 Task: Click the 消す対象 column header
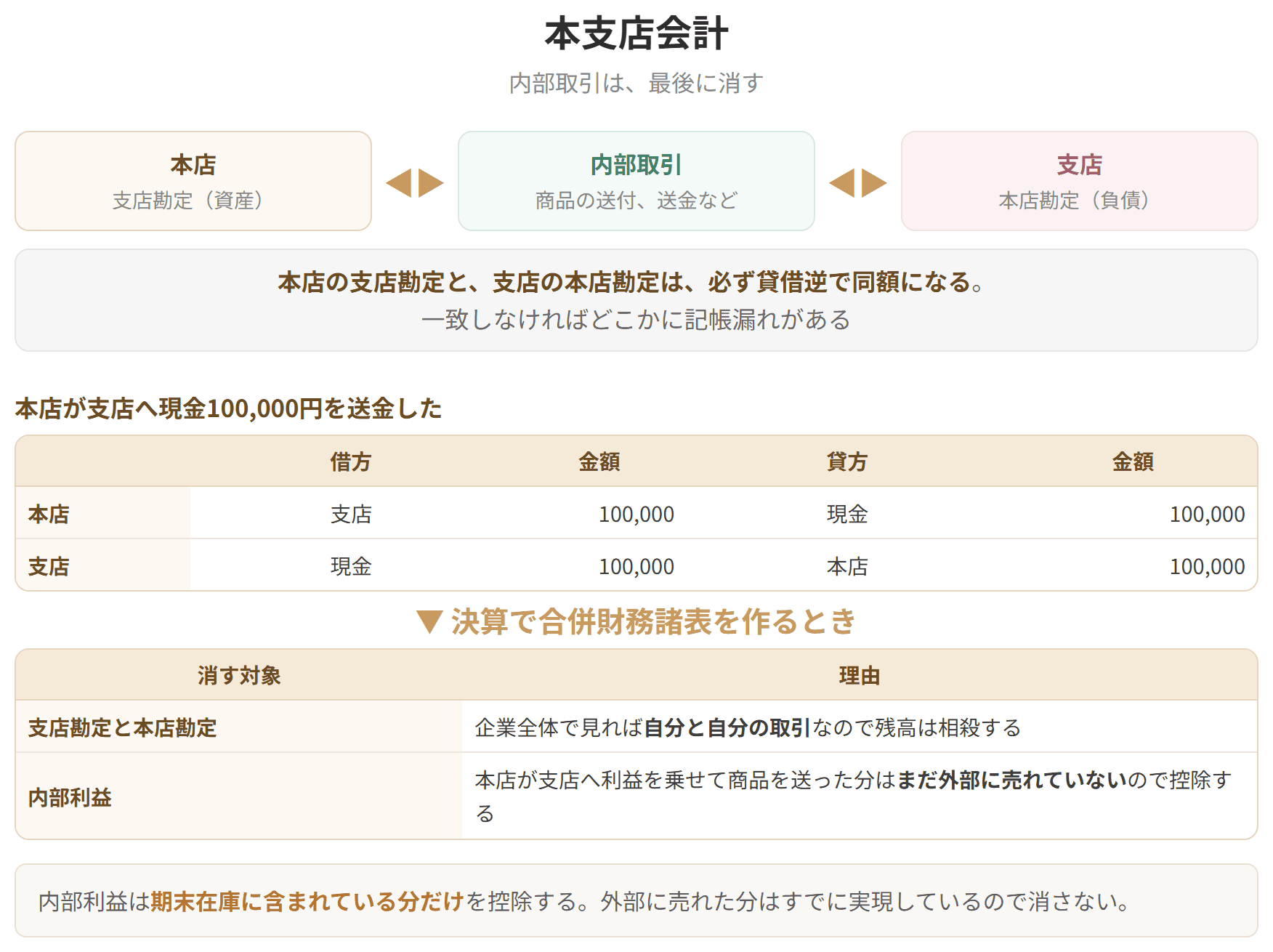pos(239,675)
